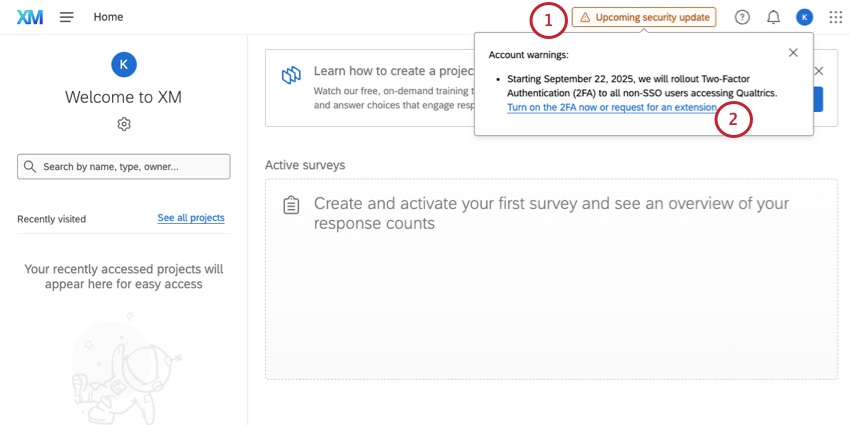Image resolution: width=850 pixels, height=425 pixels.
Task: Click the XM logo
Action: point(30,17)
